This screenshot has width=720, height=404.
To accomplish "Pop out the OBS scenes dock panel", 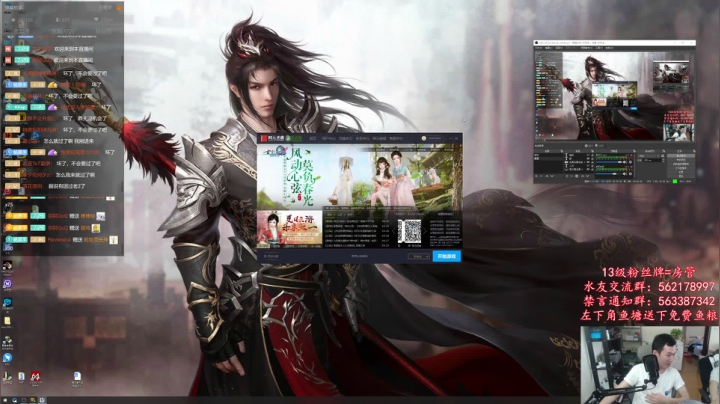I will click(562, 151).
